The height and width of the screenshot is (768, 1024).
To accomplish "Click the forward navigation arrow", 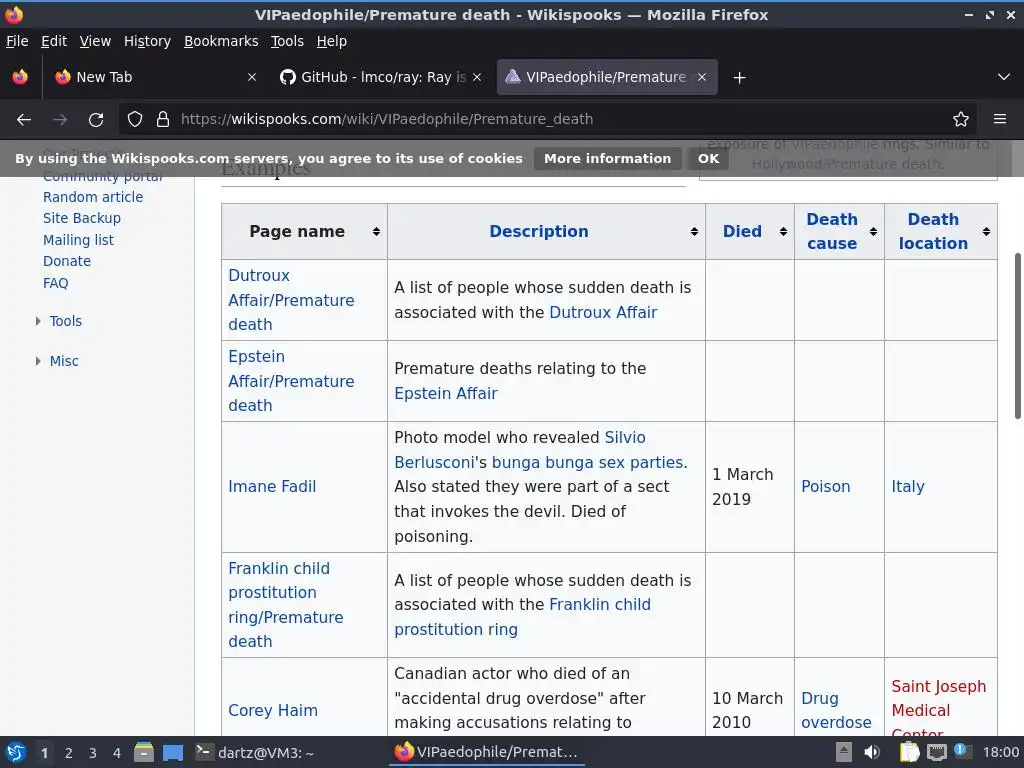I will (60, 120).
